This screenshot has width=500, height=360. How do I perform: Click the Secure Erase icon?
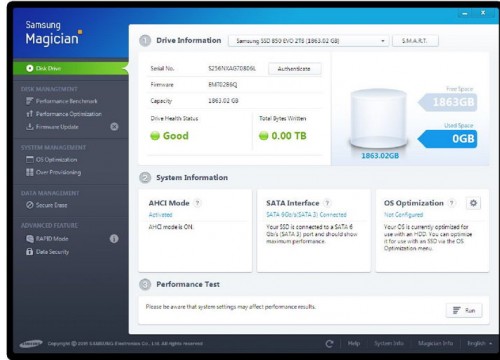pyautogui.click(x=30, y=205)
